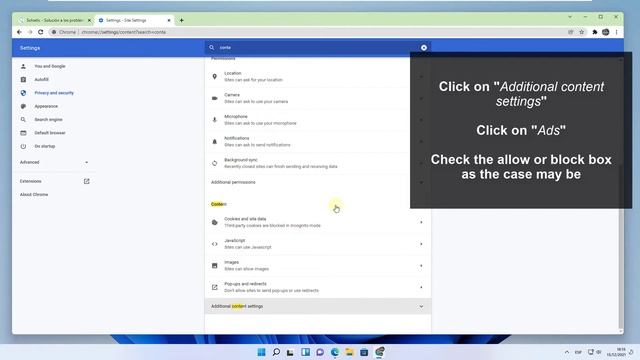Open the Chrome three-dot menu
This screenshot has height=360, width=640.
[x=616, y=32]
